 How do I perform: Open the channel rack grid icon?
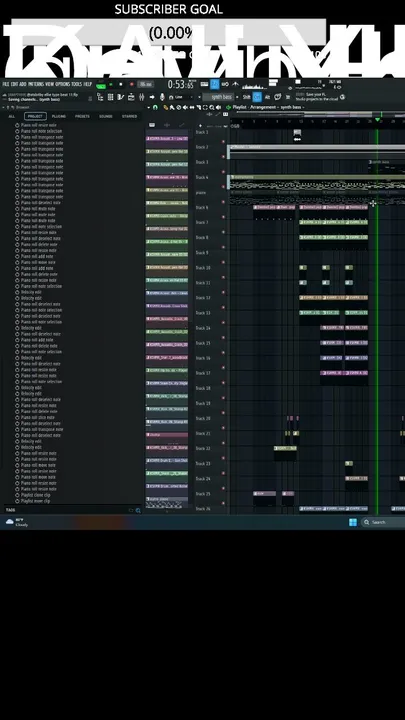click(111, 97)
